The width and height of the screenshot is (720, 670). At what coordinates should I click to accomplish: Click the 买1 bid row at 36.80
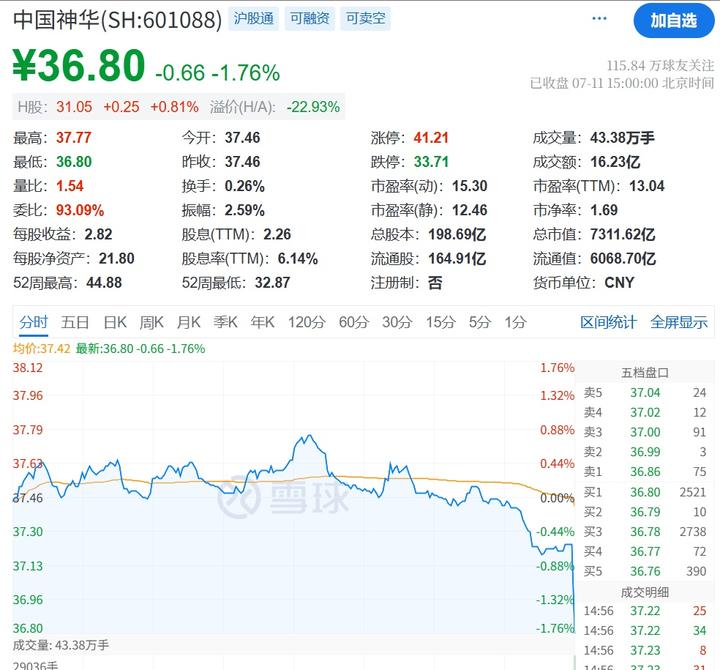pos(645,492)
